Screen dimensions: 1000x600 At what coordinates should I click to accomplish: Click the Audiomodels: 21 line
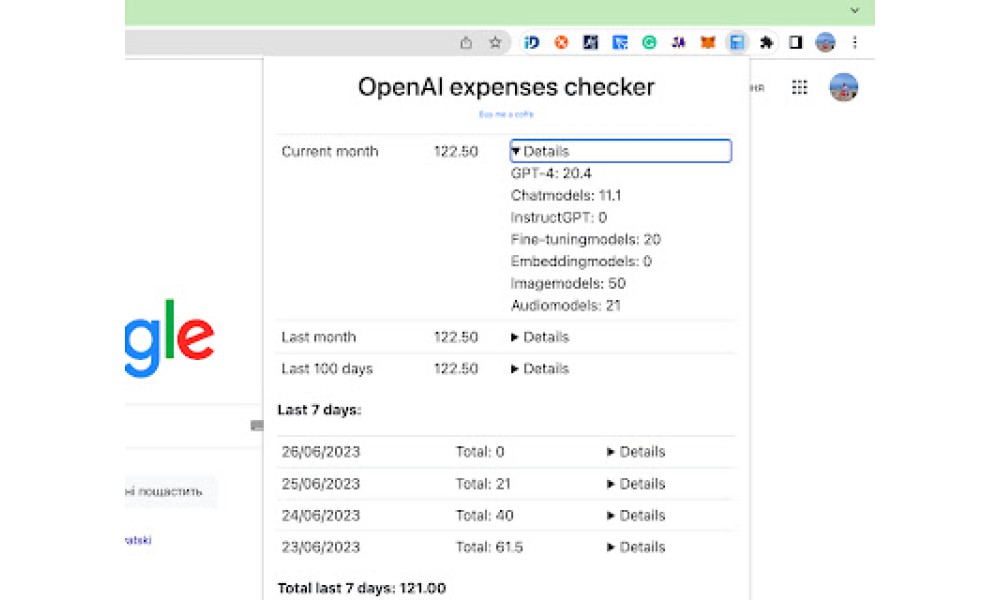click(x=566, y=306)
